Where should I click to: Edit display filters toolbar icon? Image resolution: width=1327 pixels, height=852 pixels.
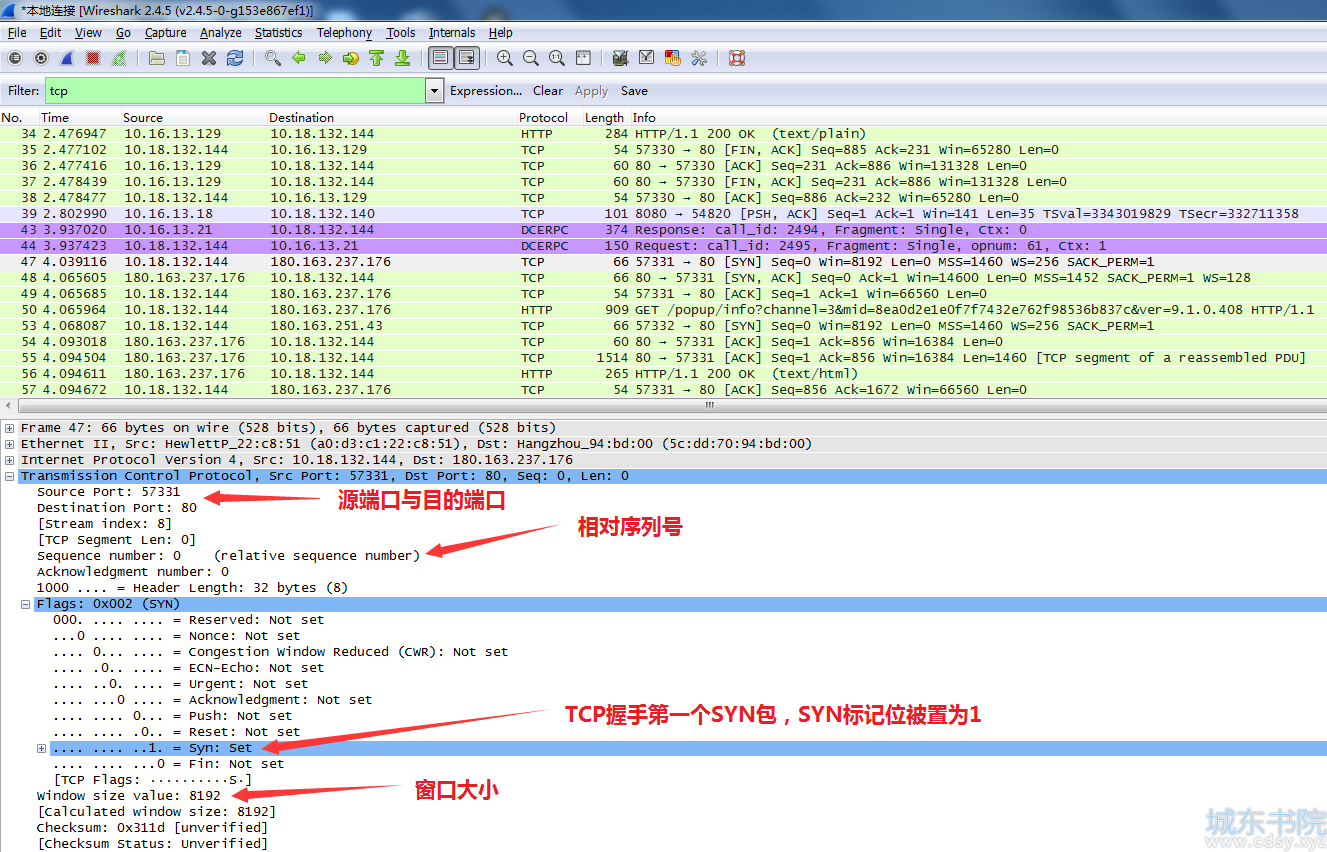(x=646, y=58)
